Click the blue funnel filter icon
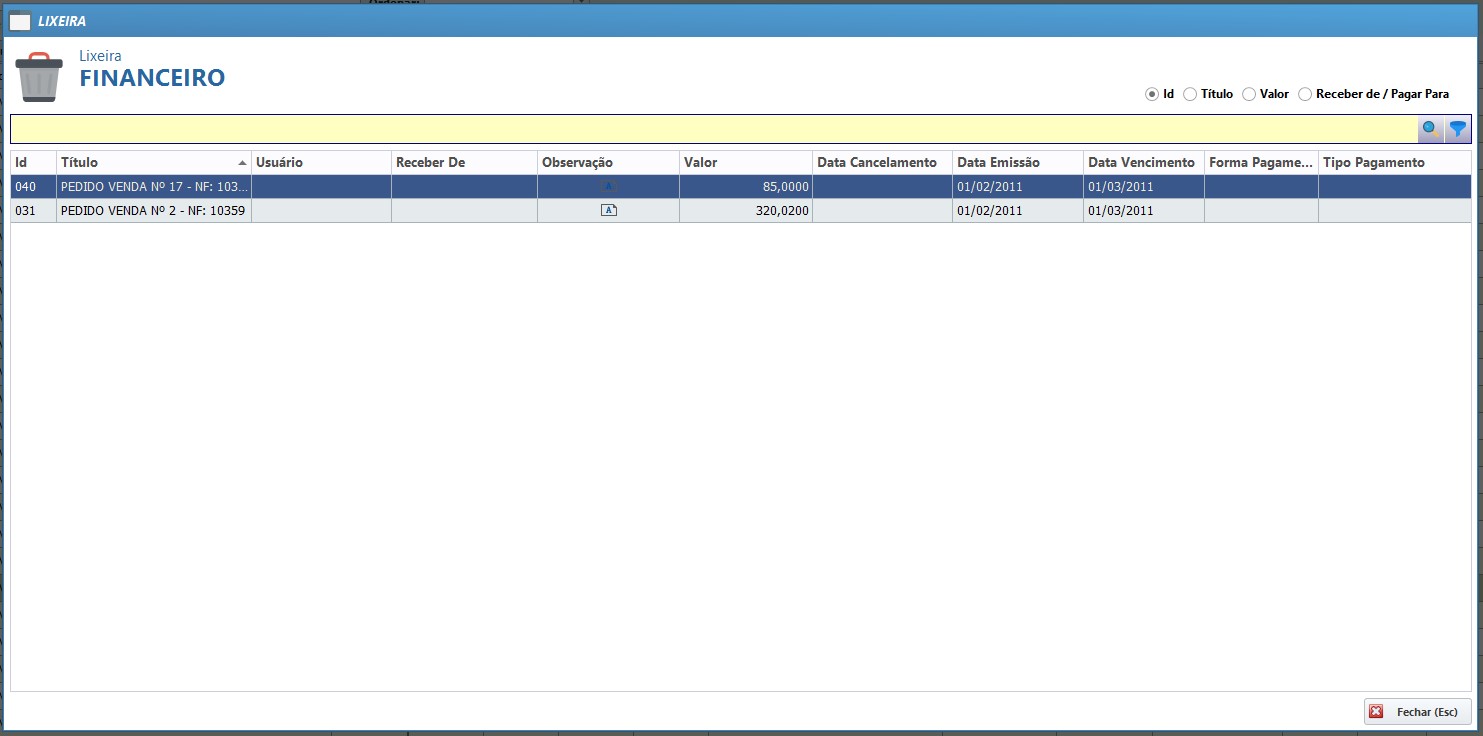The width and height of the screenshot is (1483, 736). click(x=1458, y=129)
